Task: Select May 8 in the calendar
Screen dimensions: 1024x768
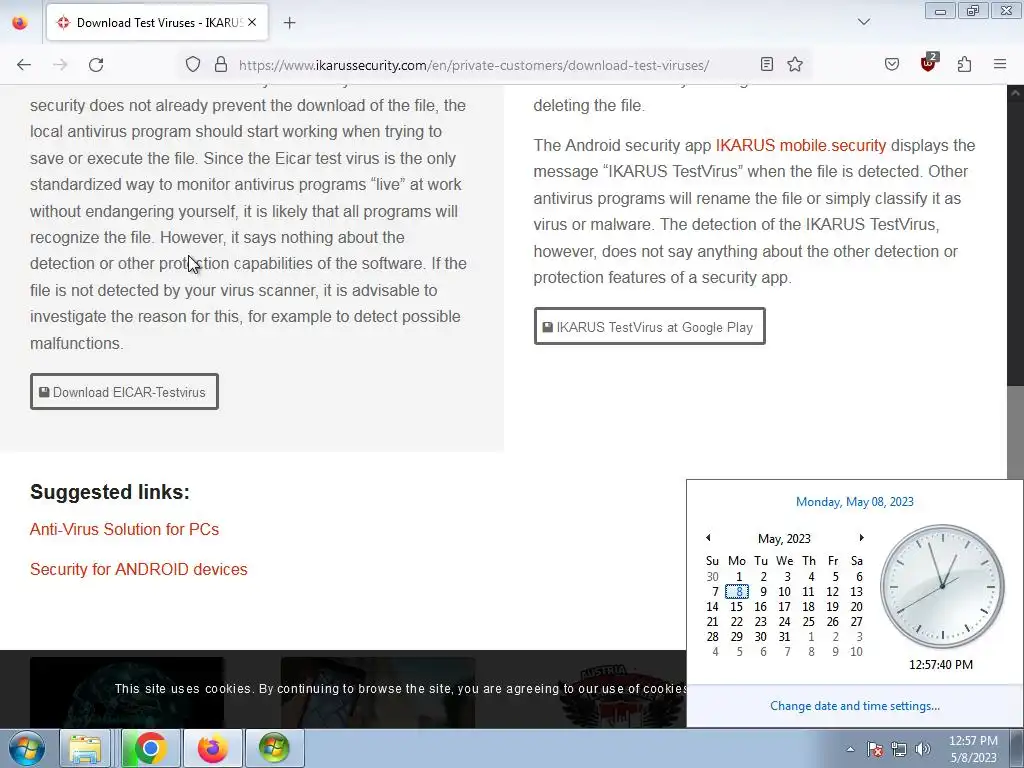Action: [x=737, y=592]
